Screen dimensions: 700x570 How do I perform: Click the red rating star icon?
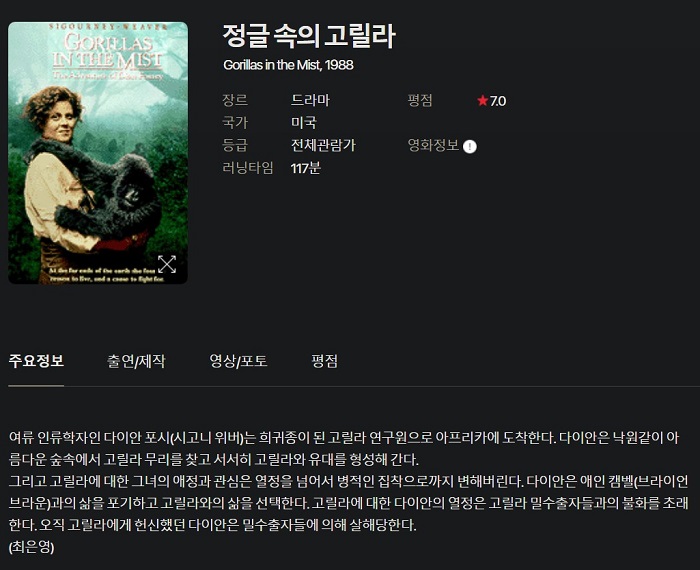pos(482,100)
